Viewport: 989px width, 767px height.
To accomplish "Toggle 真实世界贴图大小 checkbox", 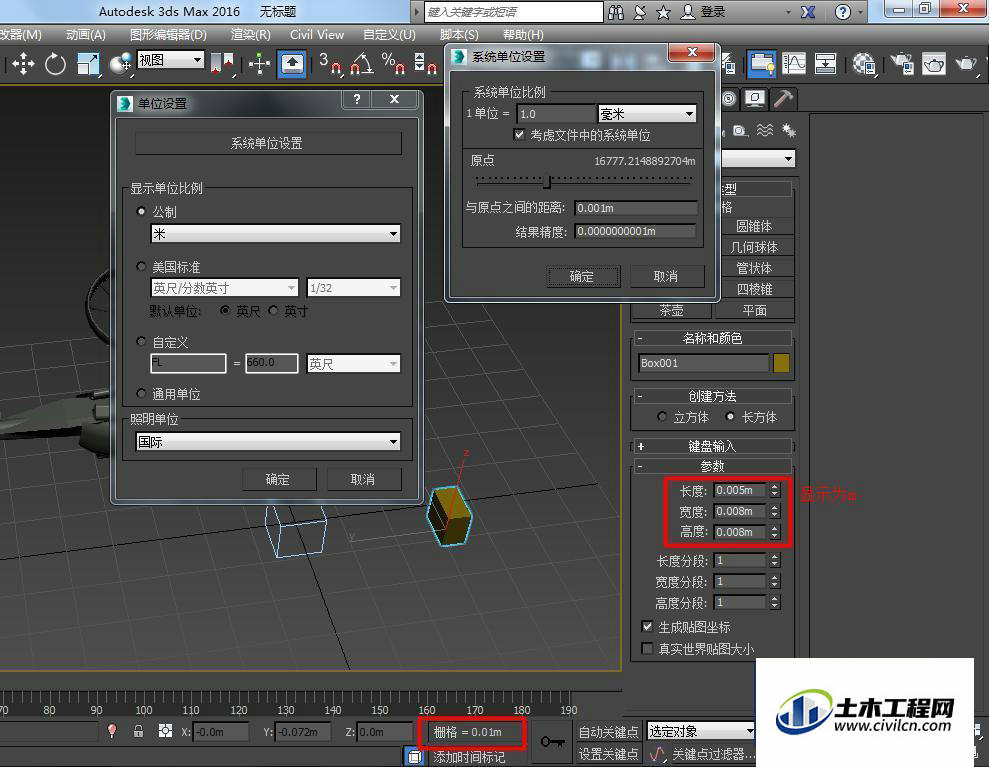I will tap(647, 648).
